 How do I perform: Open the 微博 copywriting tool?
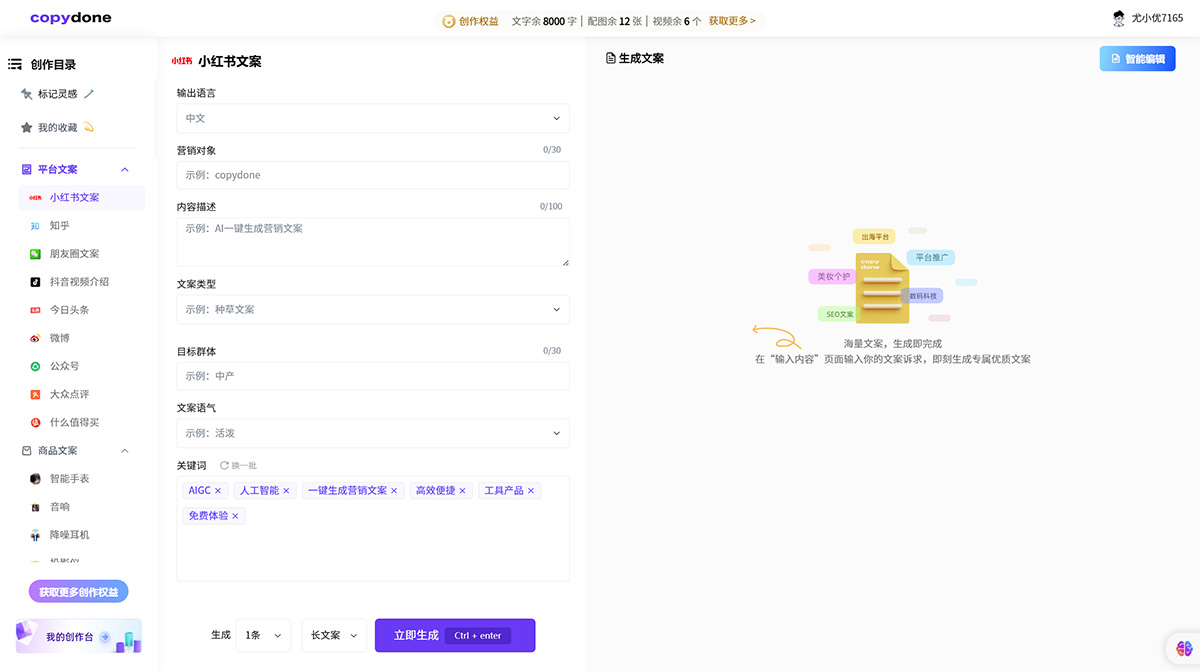(x=38, y=337)
